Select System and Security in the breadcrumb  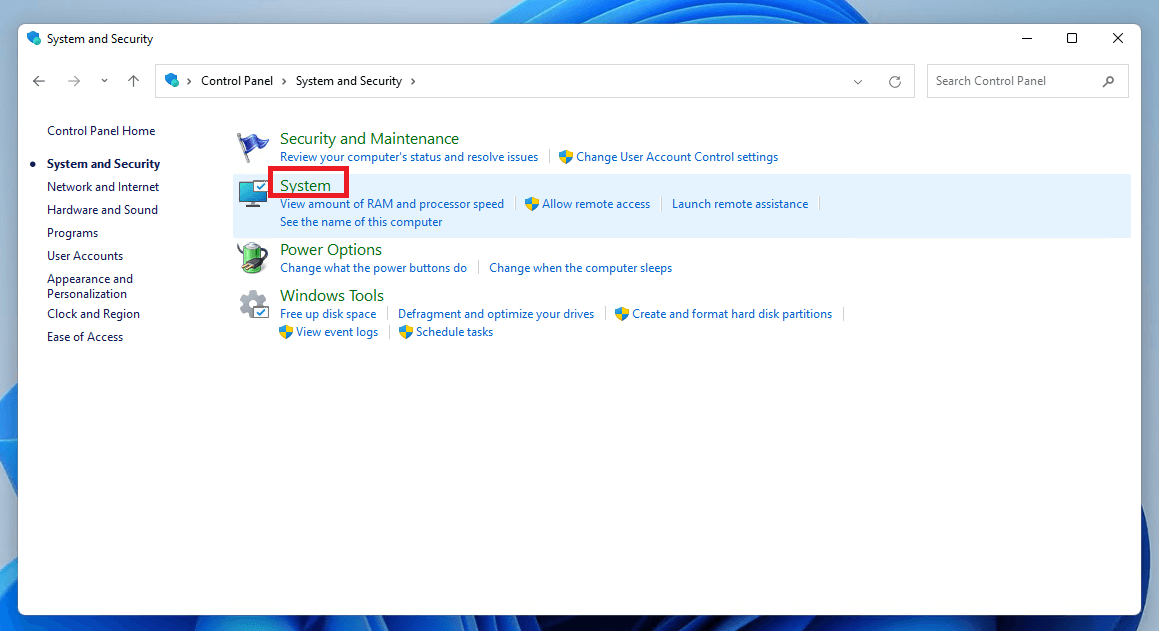[x=349, y=81]
